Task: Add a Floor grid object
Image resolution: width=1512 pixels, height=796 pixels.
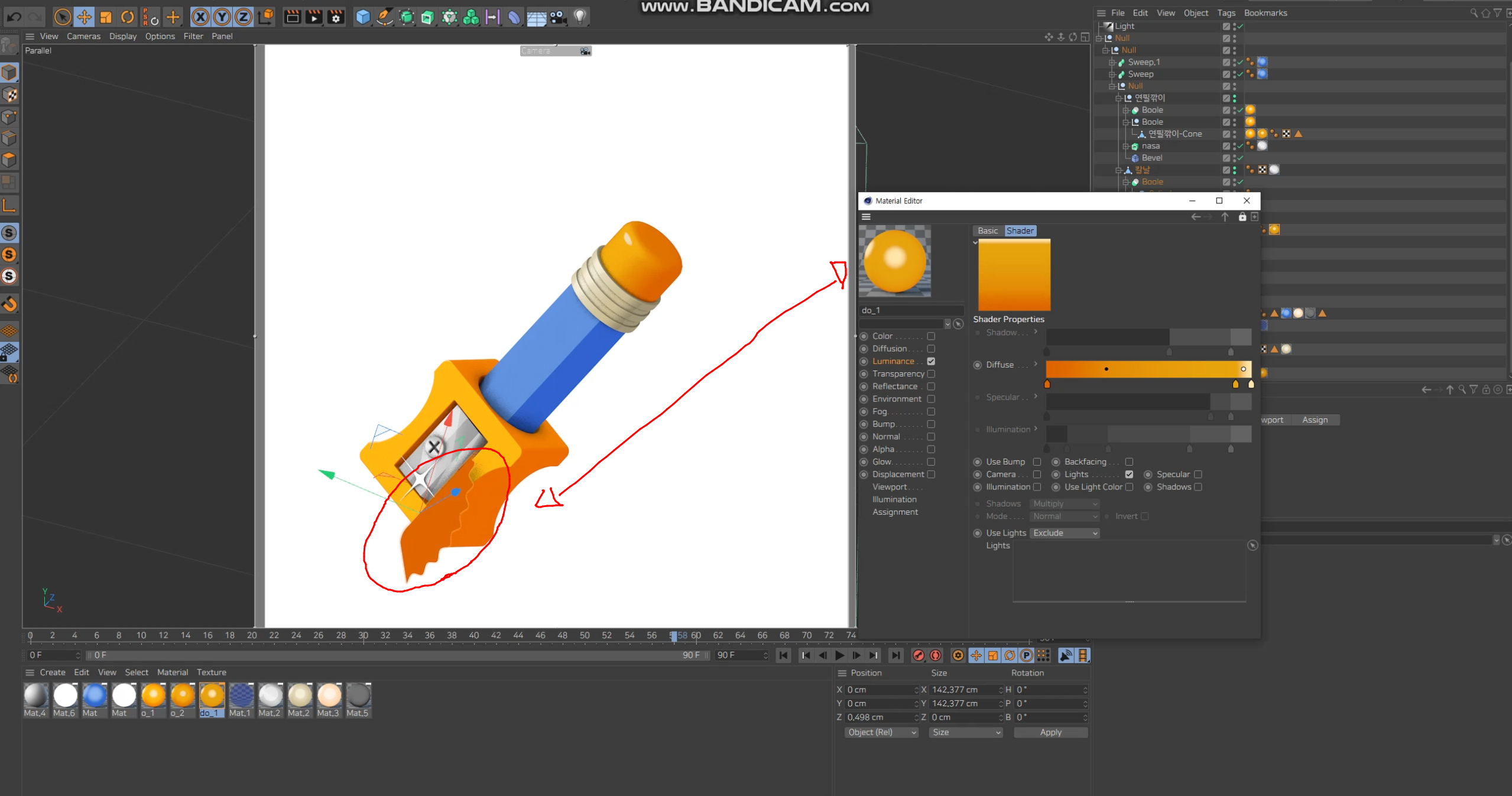Action: pyautogui.click(x=536, y=18)
